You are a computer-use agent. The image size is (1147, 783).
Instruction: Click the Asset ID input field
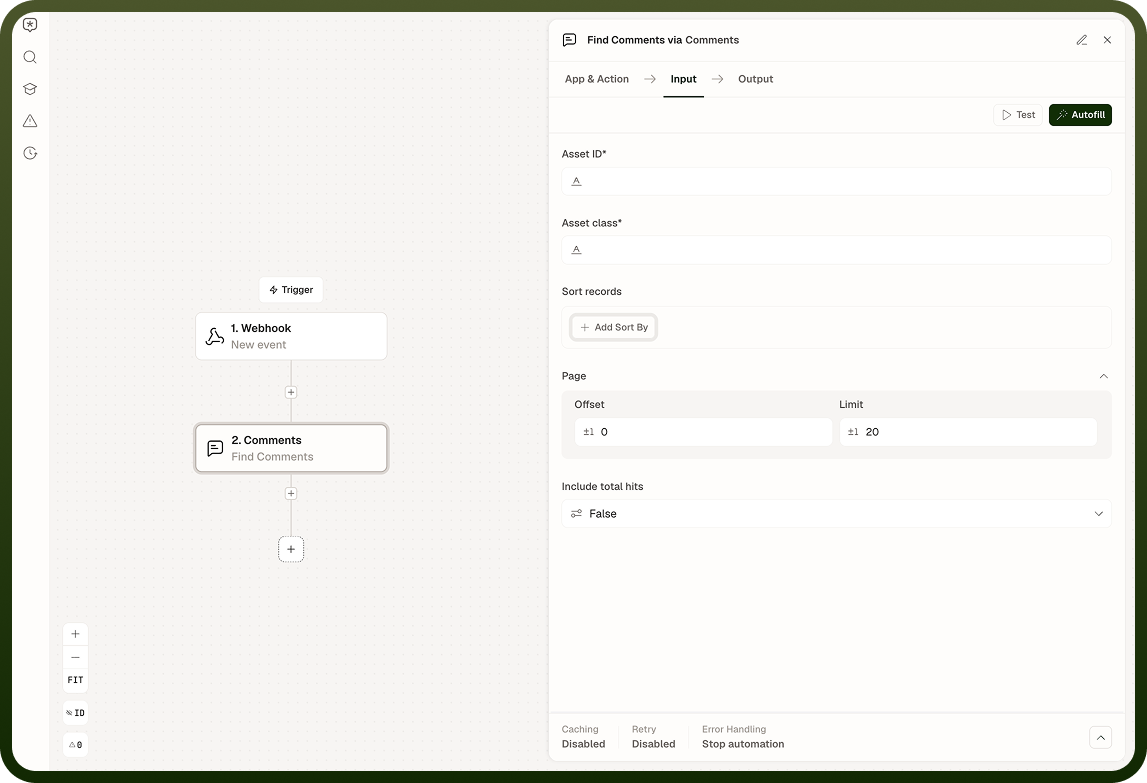tap(836, 181)
